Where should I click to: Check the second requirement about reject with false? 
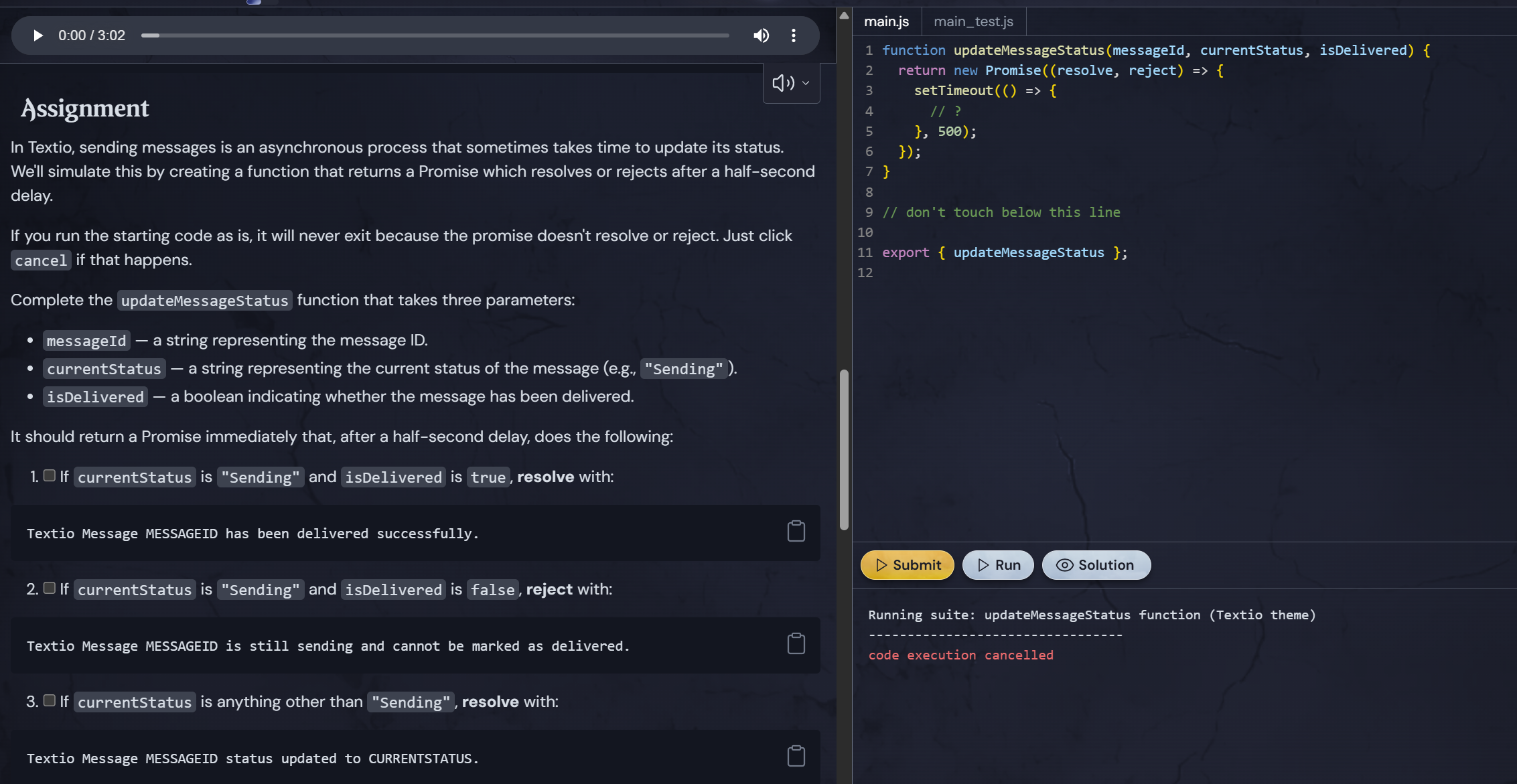point(50,588)
